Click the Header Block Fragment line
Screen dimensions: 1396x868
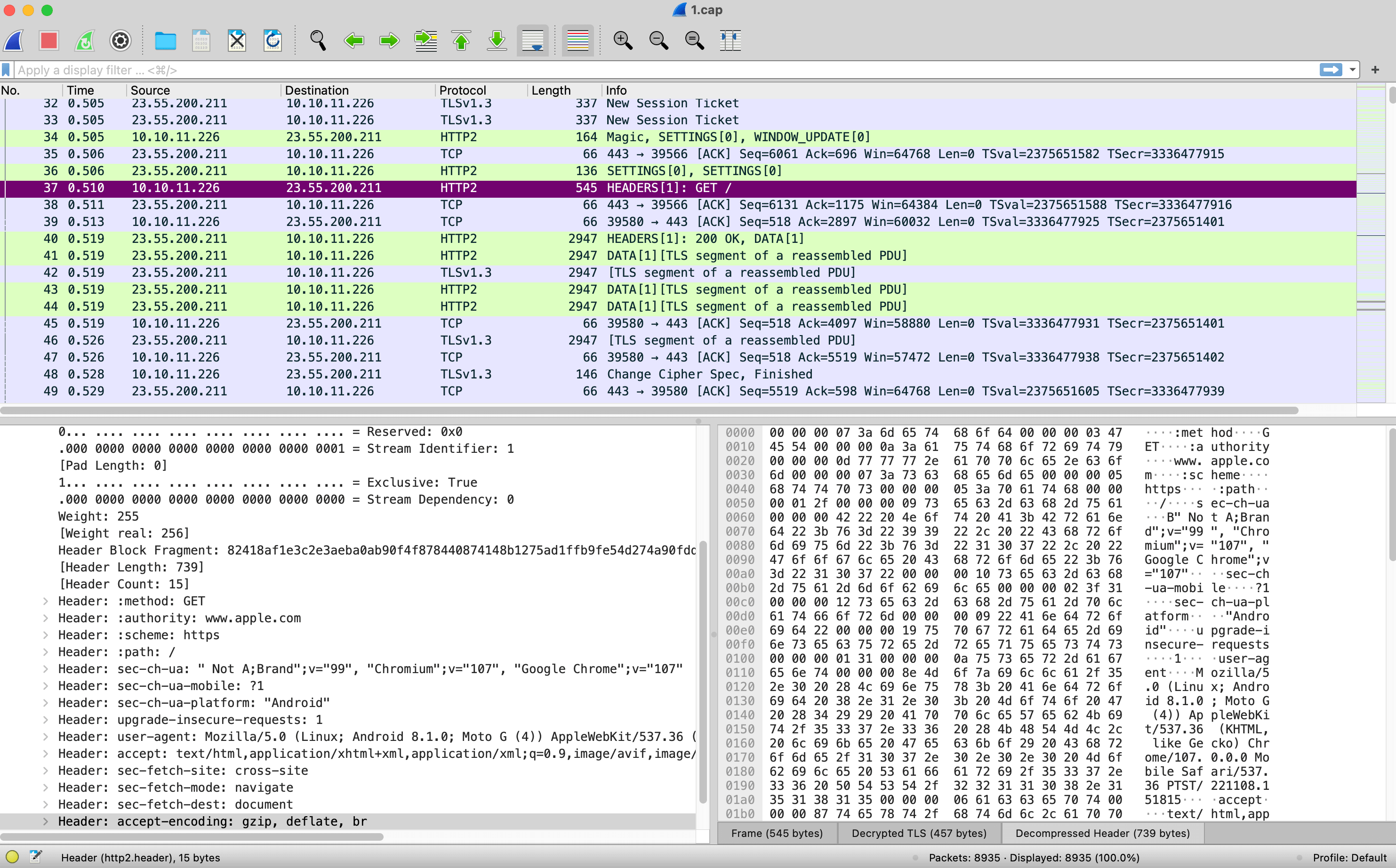pyautogui.click(x=348, y=551)
